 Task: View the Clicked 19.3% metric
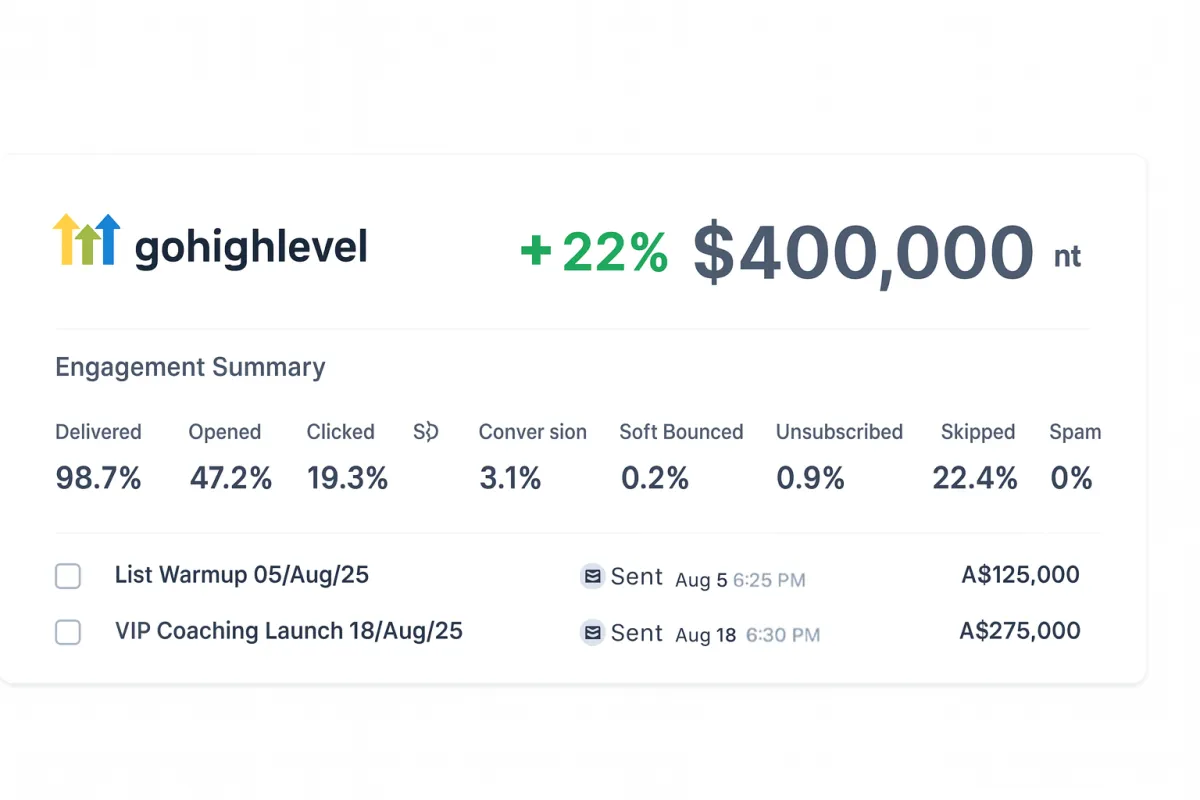coord(347,478)
